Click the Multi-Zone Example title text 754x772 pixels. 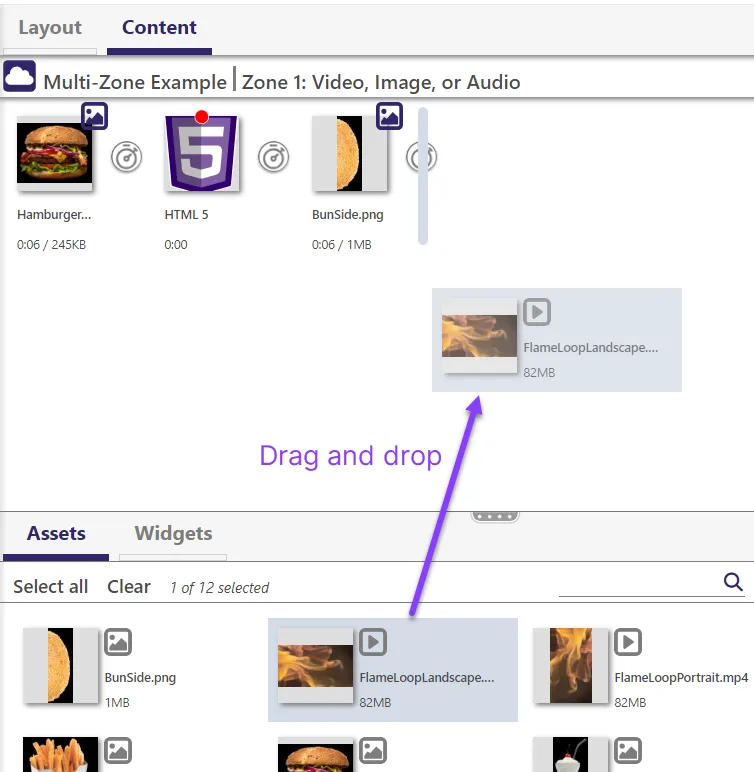click(135, 82)
